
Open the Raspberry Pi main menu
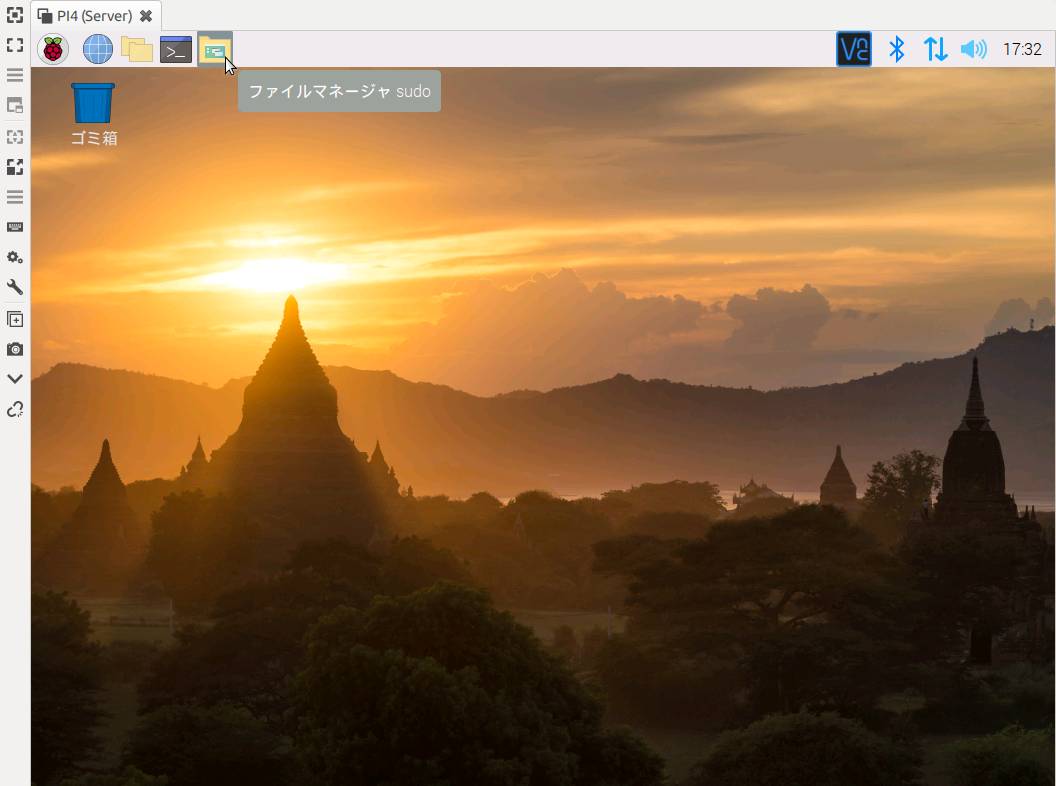click(x=53, y=49)
